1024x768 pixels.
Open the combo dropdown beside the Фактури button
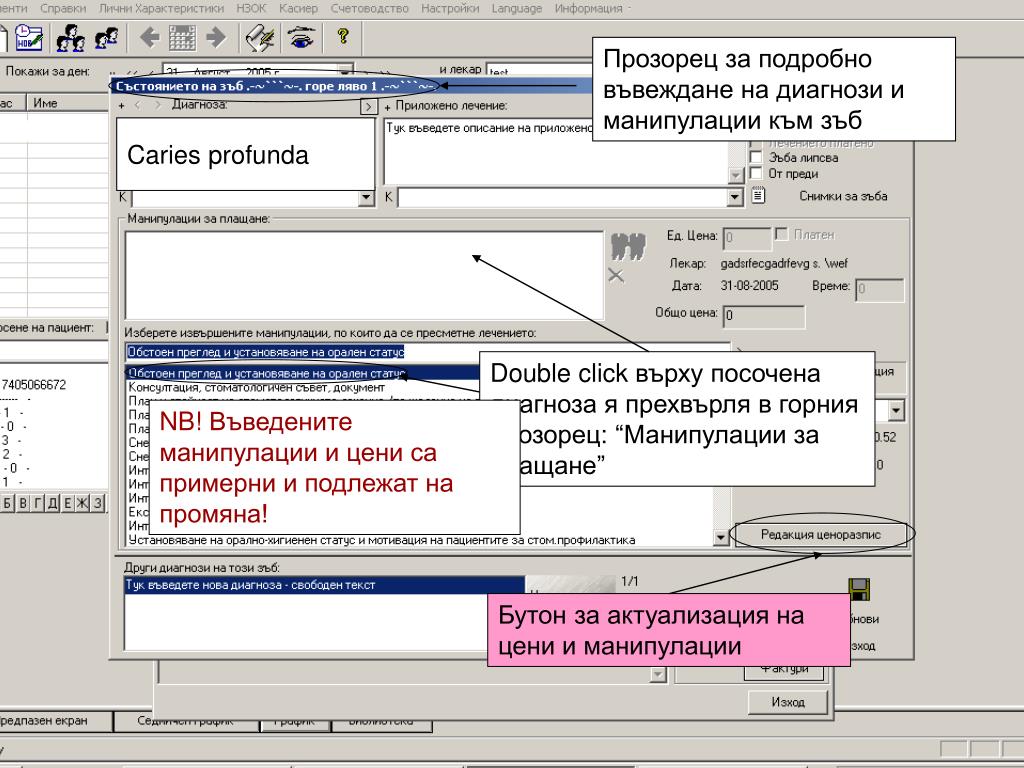click(x=658, y=675)
